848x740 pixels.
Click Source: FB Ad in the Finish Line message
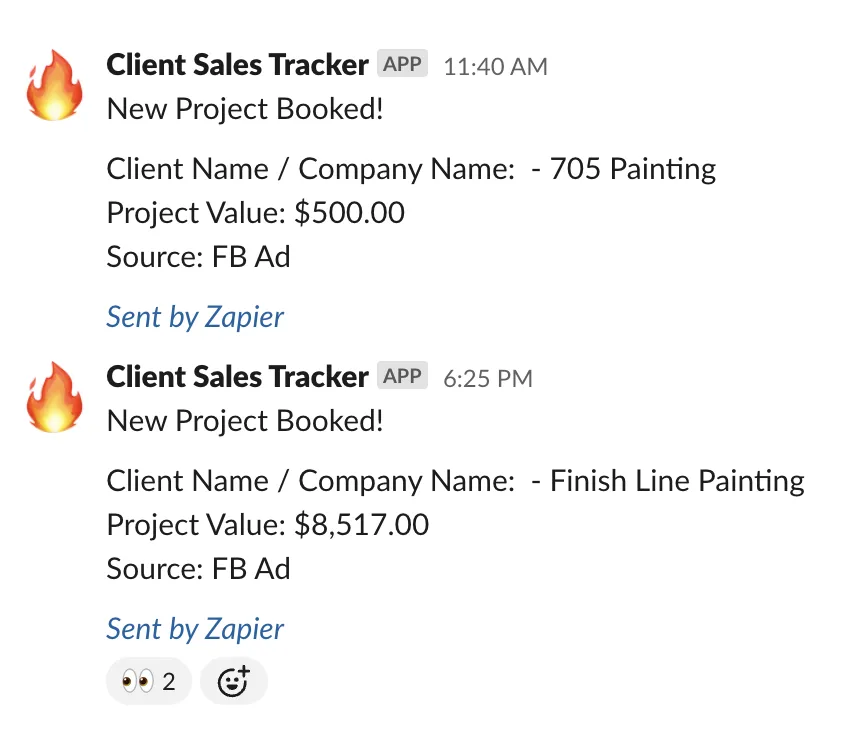[x=198, y=569]
